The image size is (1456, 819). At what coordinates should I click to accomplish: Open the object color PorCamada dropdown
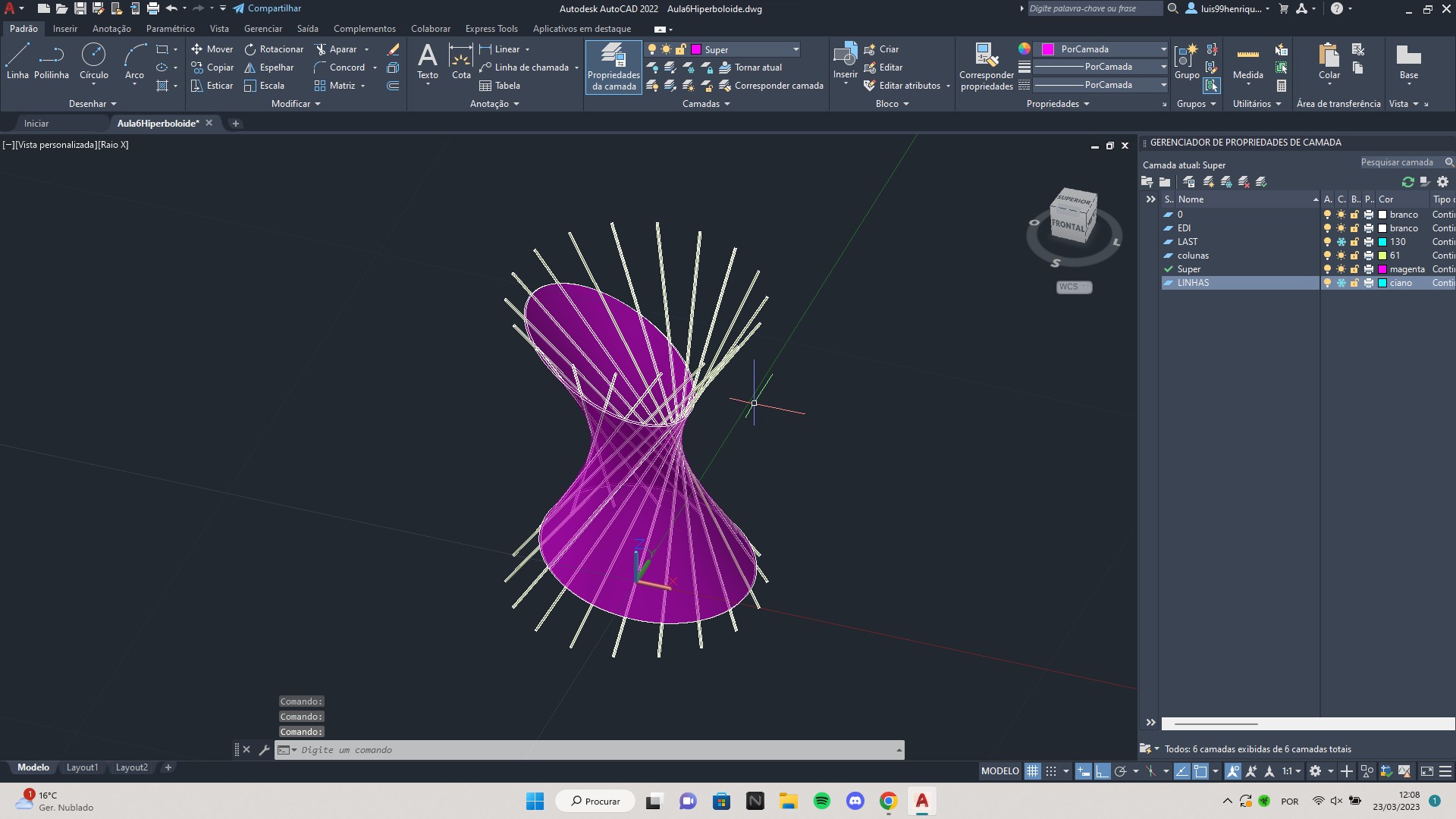(1102, 49)
